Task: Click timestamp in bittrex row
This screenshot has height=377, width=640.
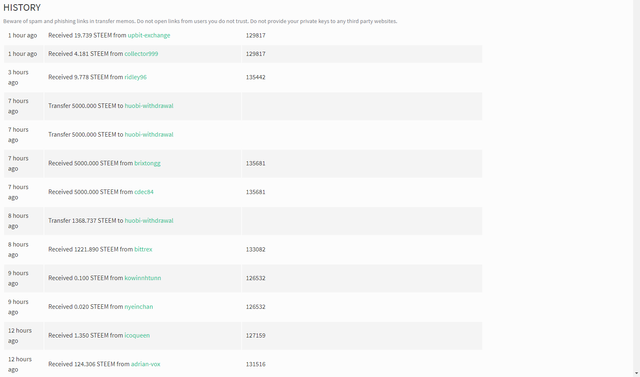Action: coord(18,250)
